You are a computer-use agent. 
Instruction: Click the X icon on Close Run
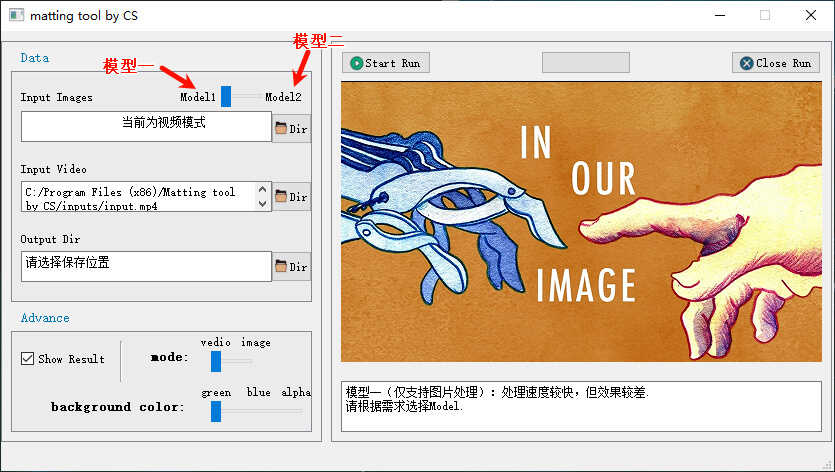[x=746, y=63]
